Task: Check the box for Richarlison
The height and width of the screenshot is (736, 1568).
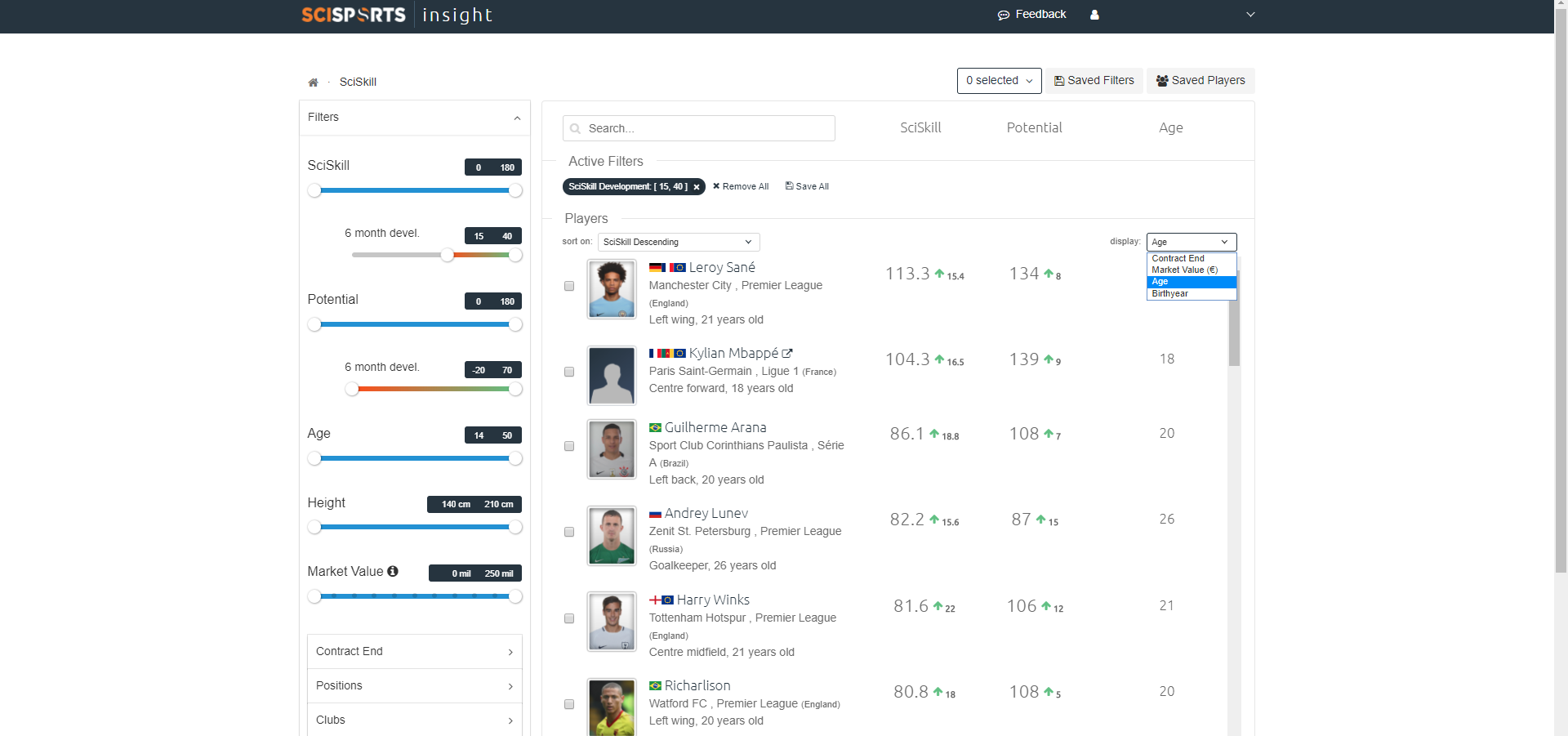Action: 569,704
